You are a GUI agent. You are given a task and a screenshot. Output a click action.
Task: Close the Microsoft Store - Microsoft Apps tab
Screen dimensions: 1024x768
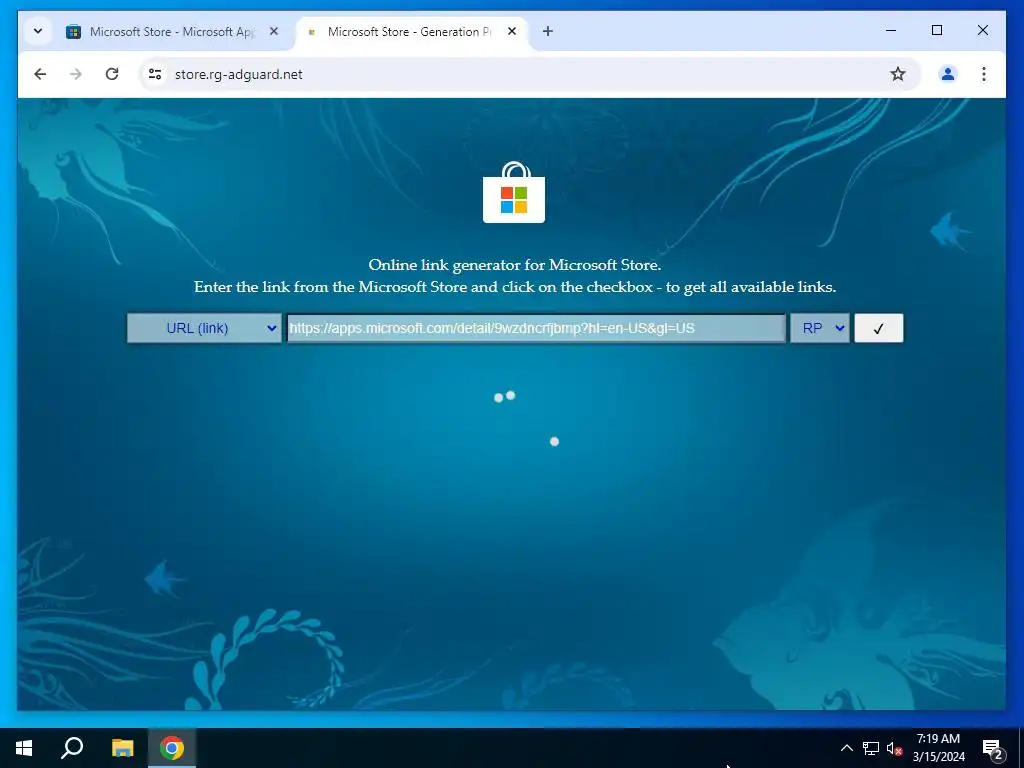274,31
